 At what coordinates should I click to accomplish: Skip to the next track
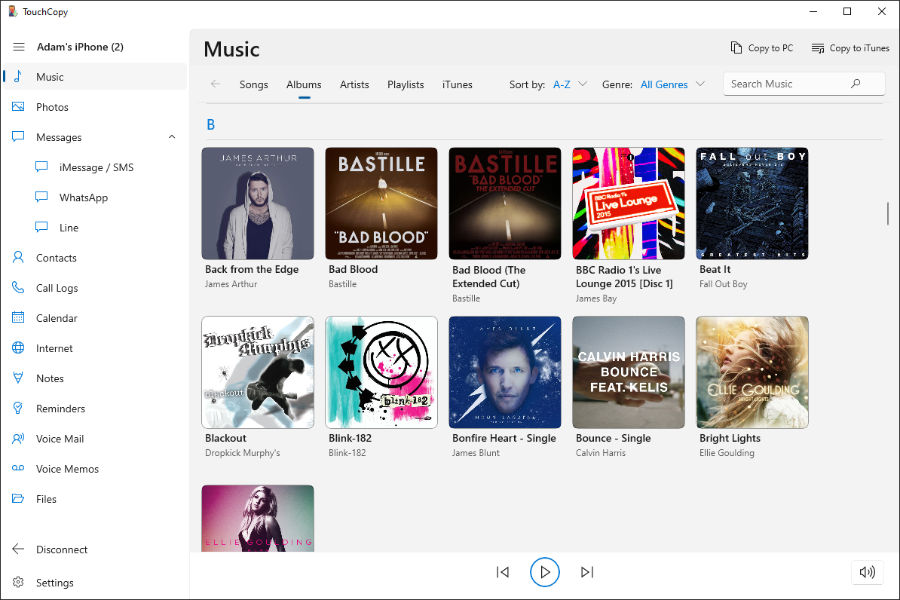[587, 572]
